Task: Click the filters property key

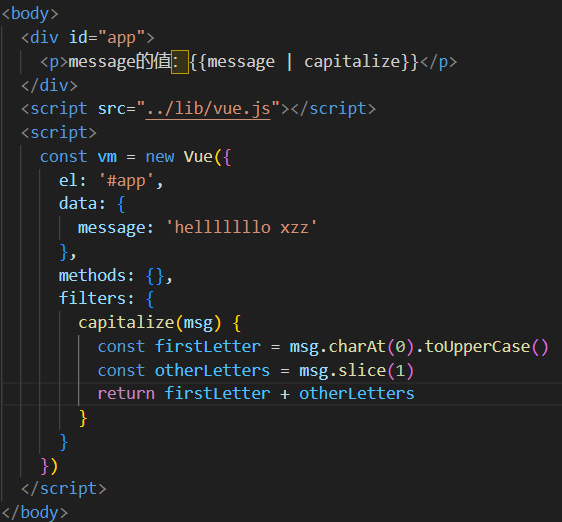Action: [92, 298]
